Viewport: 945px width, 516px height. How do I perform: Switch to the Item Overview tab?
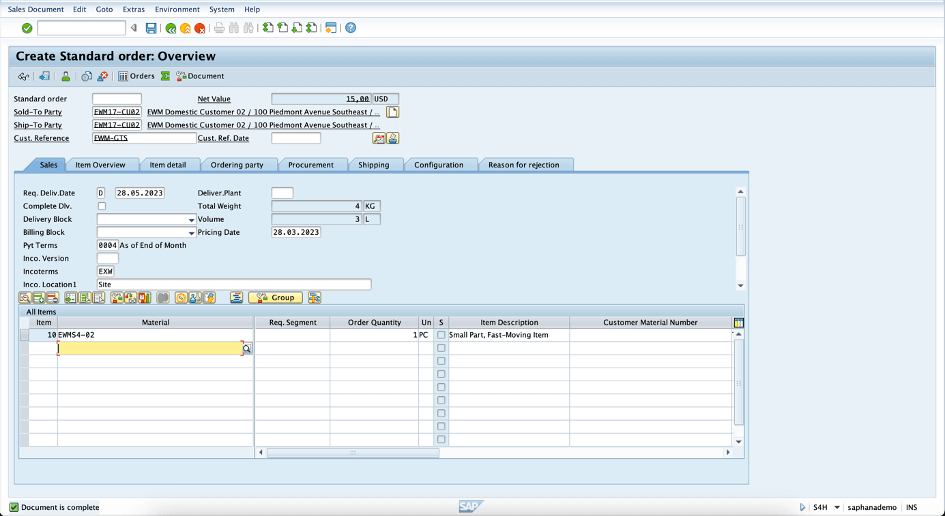point(100,165)
